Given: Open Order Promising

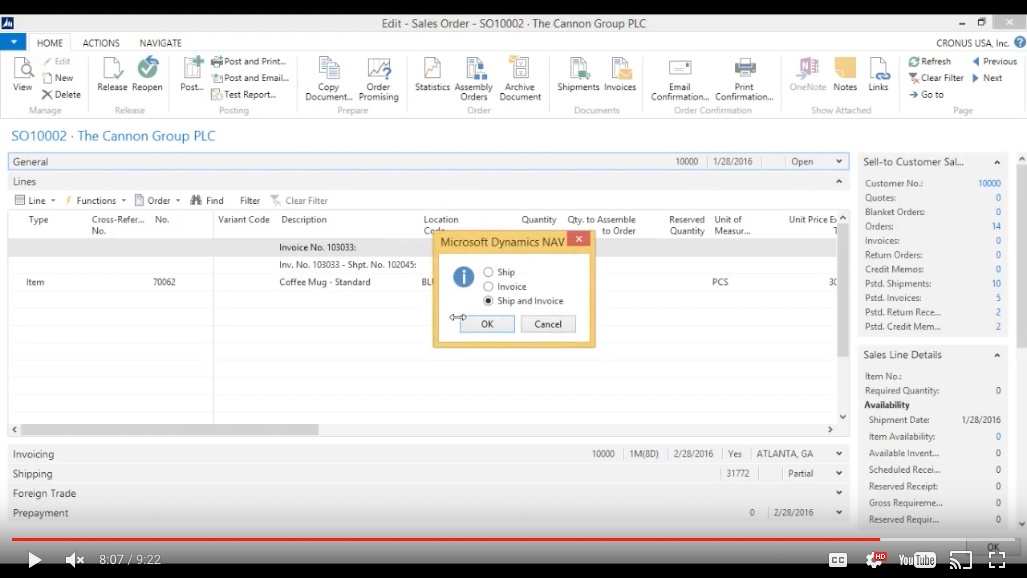Looking at the screenshot, I should [379, 79].
